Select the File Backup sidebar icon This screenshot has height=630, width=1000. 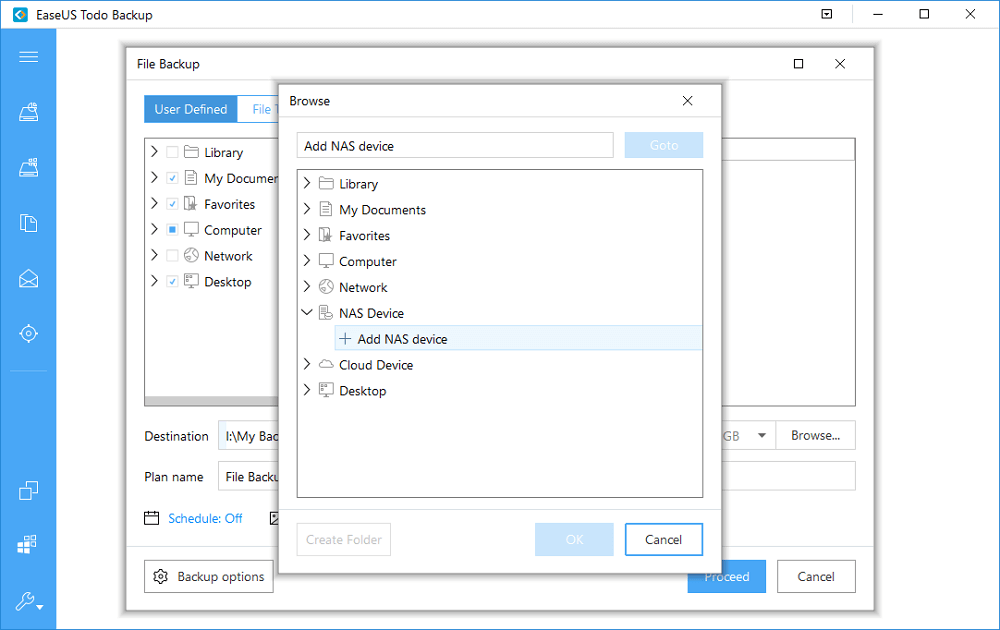click(28, 223)
